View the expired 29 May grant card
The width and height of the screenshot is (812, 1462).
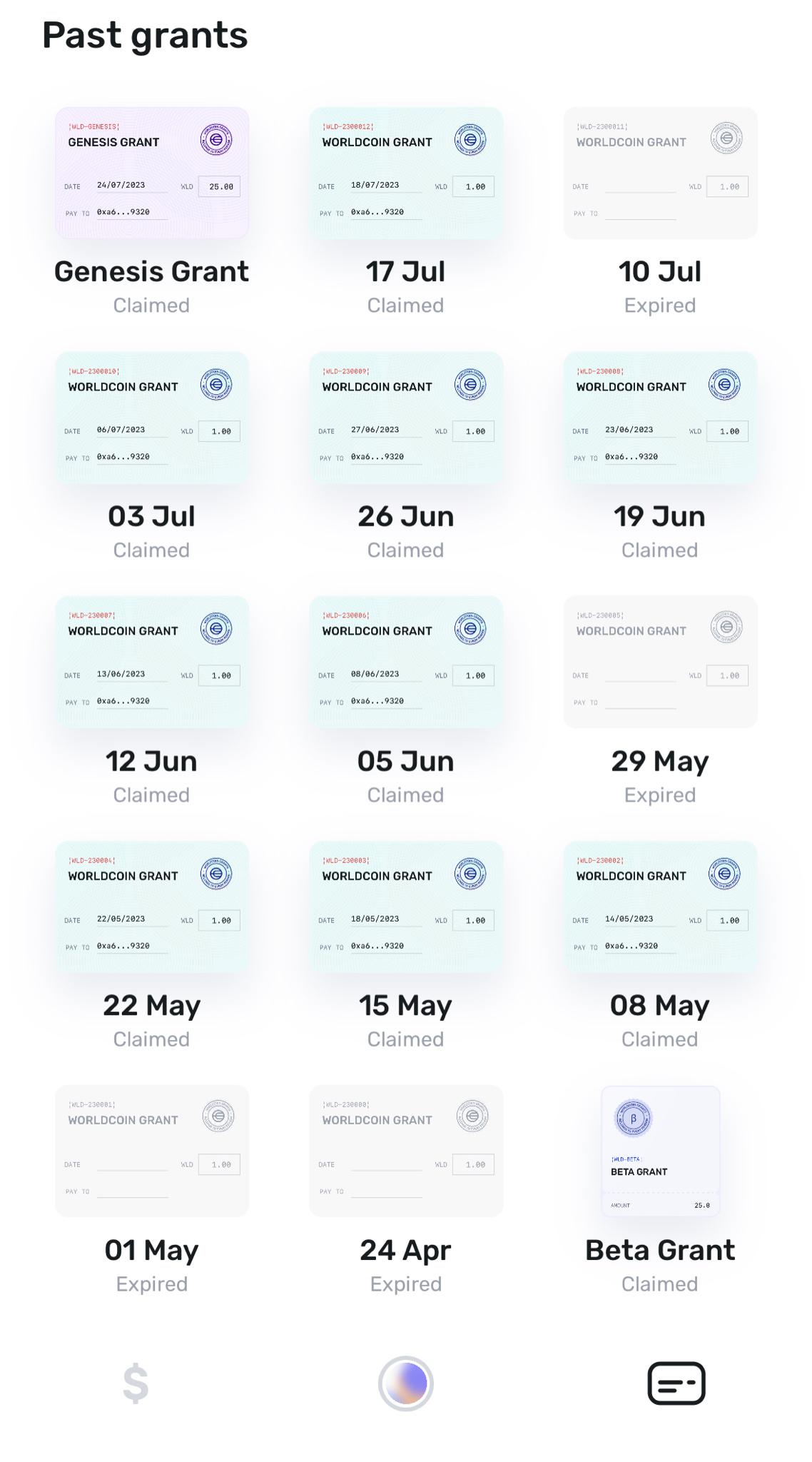(660, 662)
